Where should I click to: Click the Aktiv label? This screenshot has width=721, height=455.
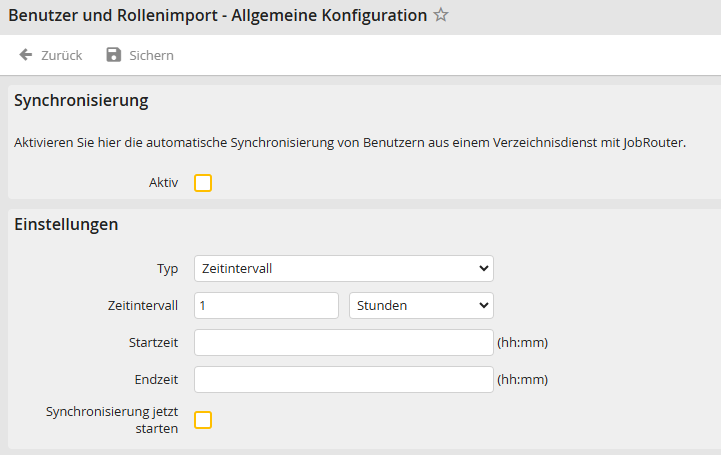[163, 183]
